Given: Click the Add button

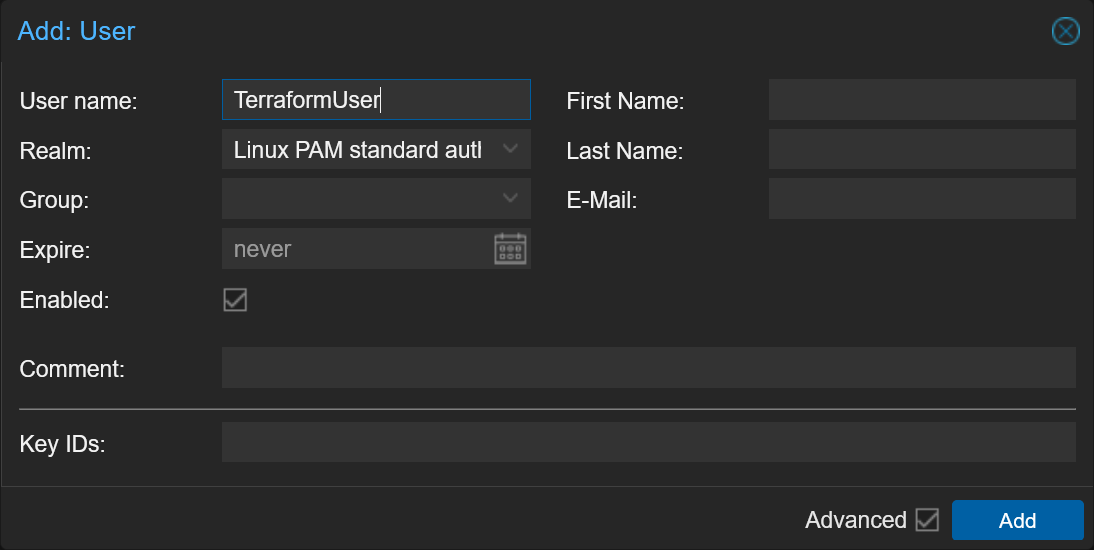Looking at the screenshot, I should tap(1017, 520).
